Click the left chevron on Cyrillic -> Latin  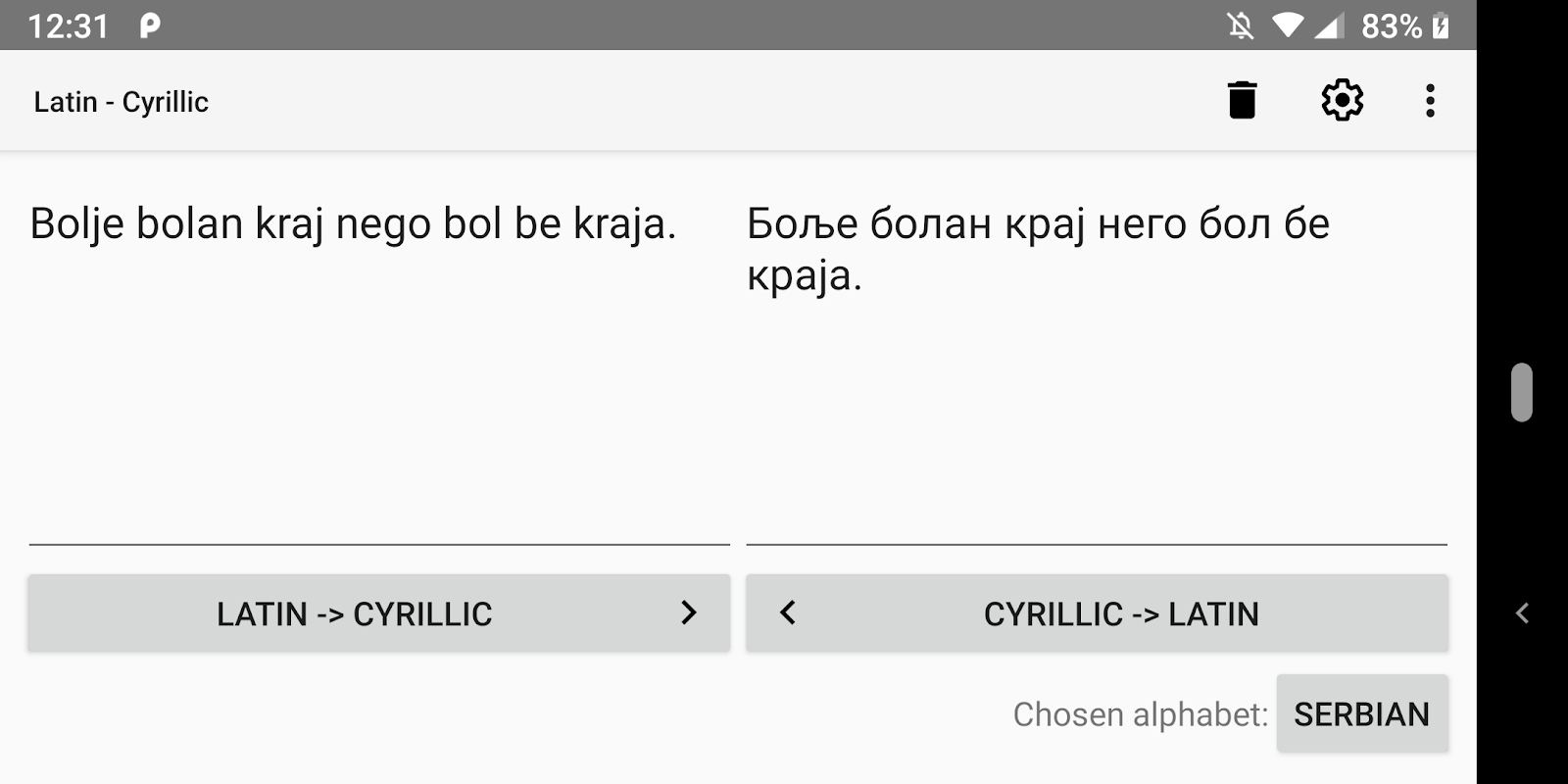coord(788,613)
